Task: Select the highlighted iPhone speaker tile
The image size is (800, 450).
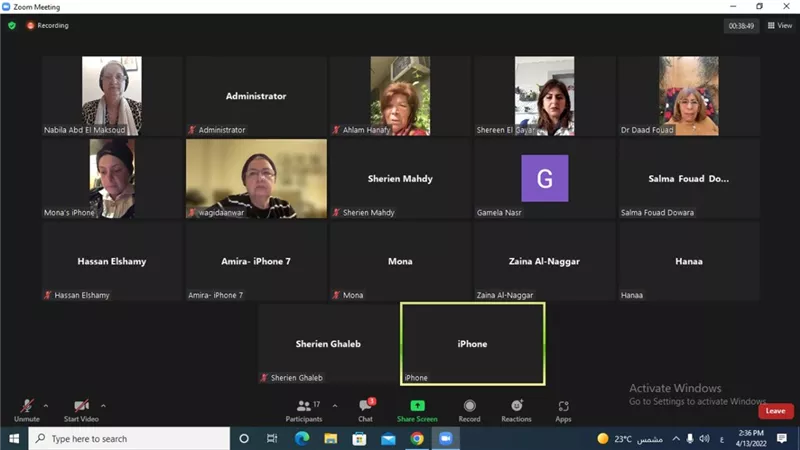Action: tap(472, 344)
